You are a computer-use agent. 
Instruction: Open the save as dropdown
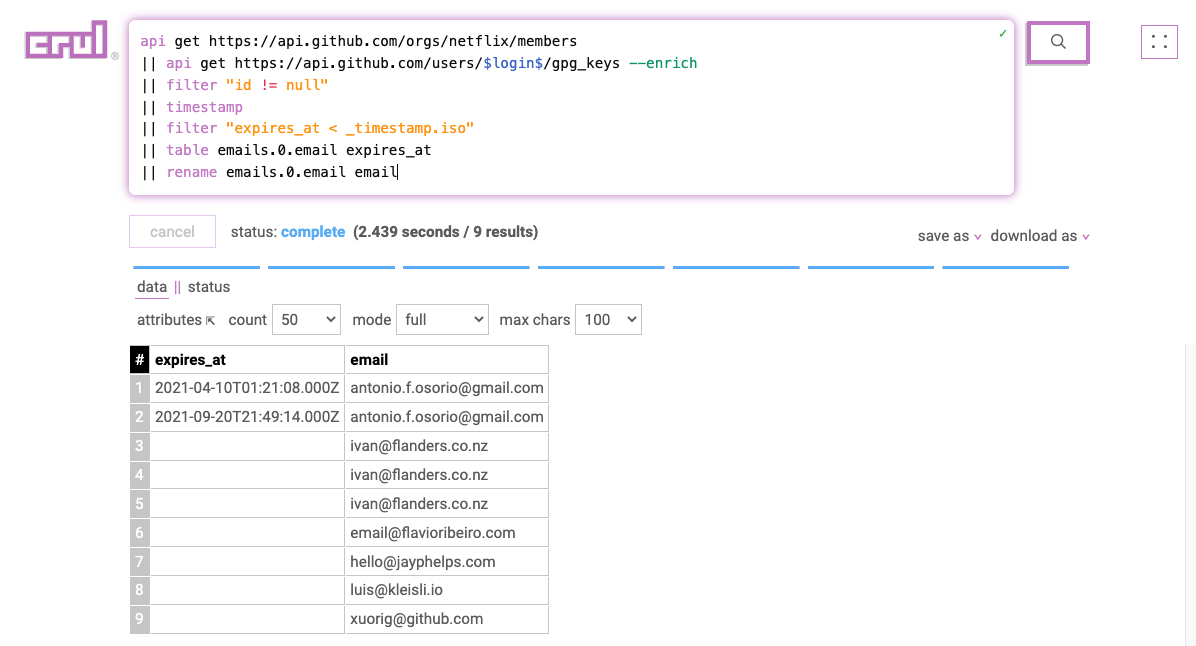tap(949, 236)
